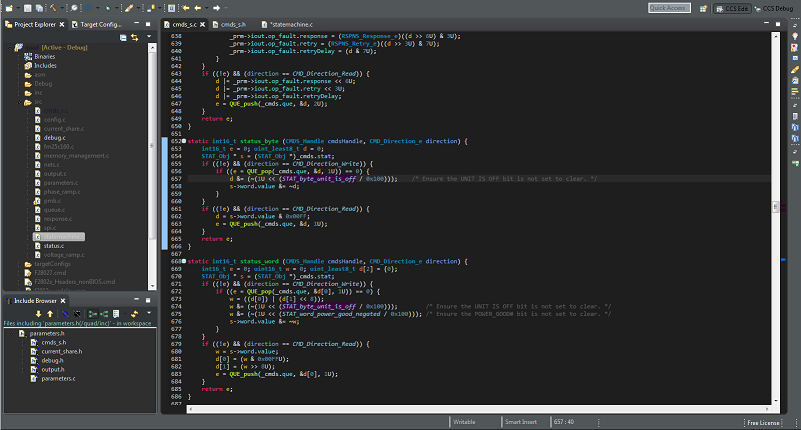The width and height of the screenshot is (801, 430).
Task: Close the Project Explorer tab
Action: tap(62, 24)
